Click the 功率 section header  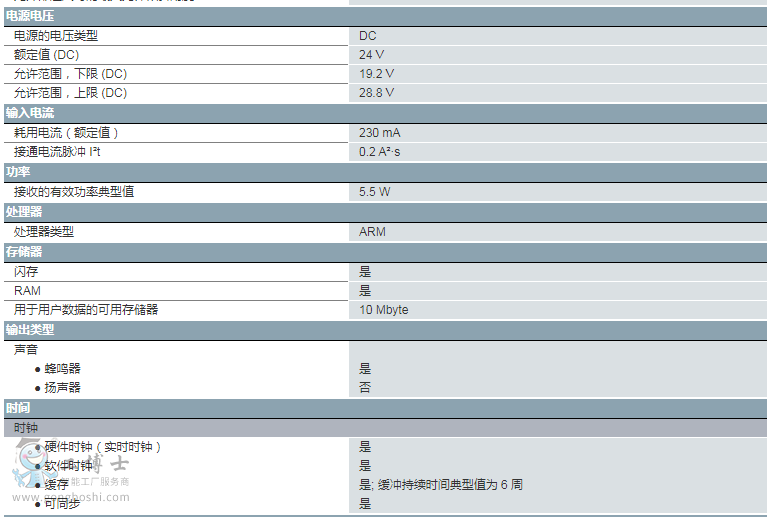tap(18, 172)
